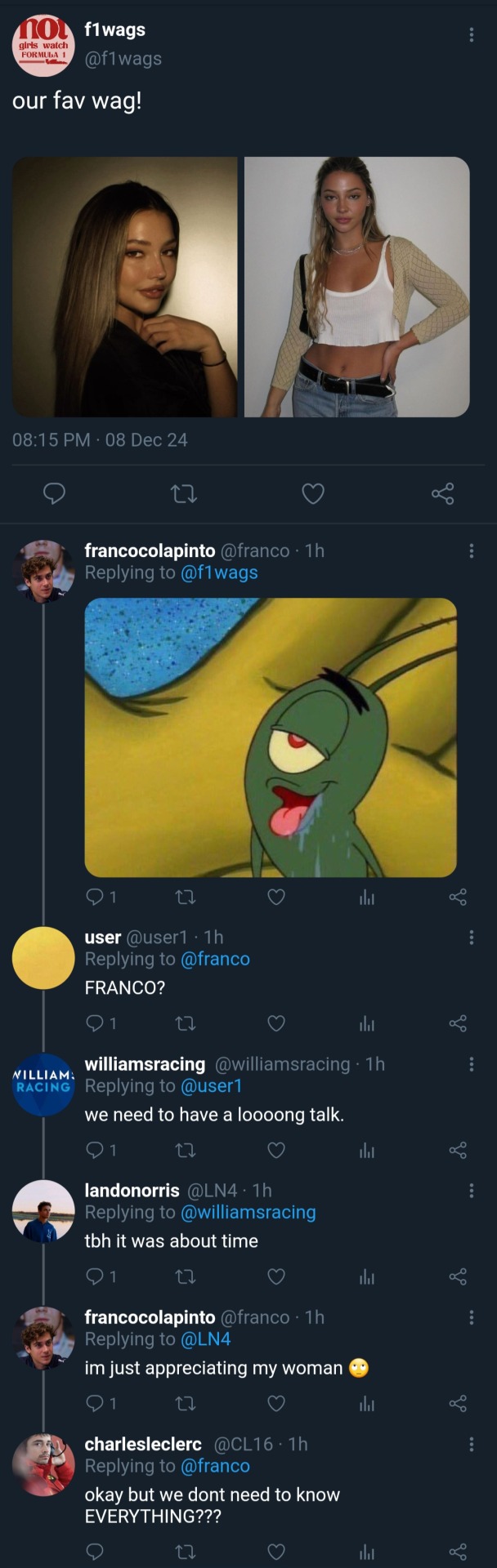Open the @f1wags mention link
Viewport: 497px width, 1568px height.
[218, 572]
